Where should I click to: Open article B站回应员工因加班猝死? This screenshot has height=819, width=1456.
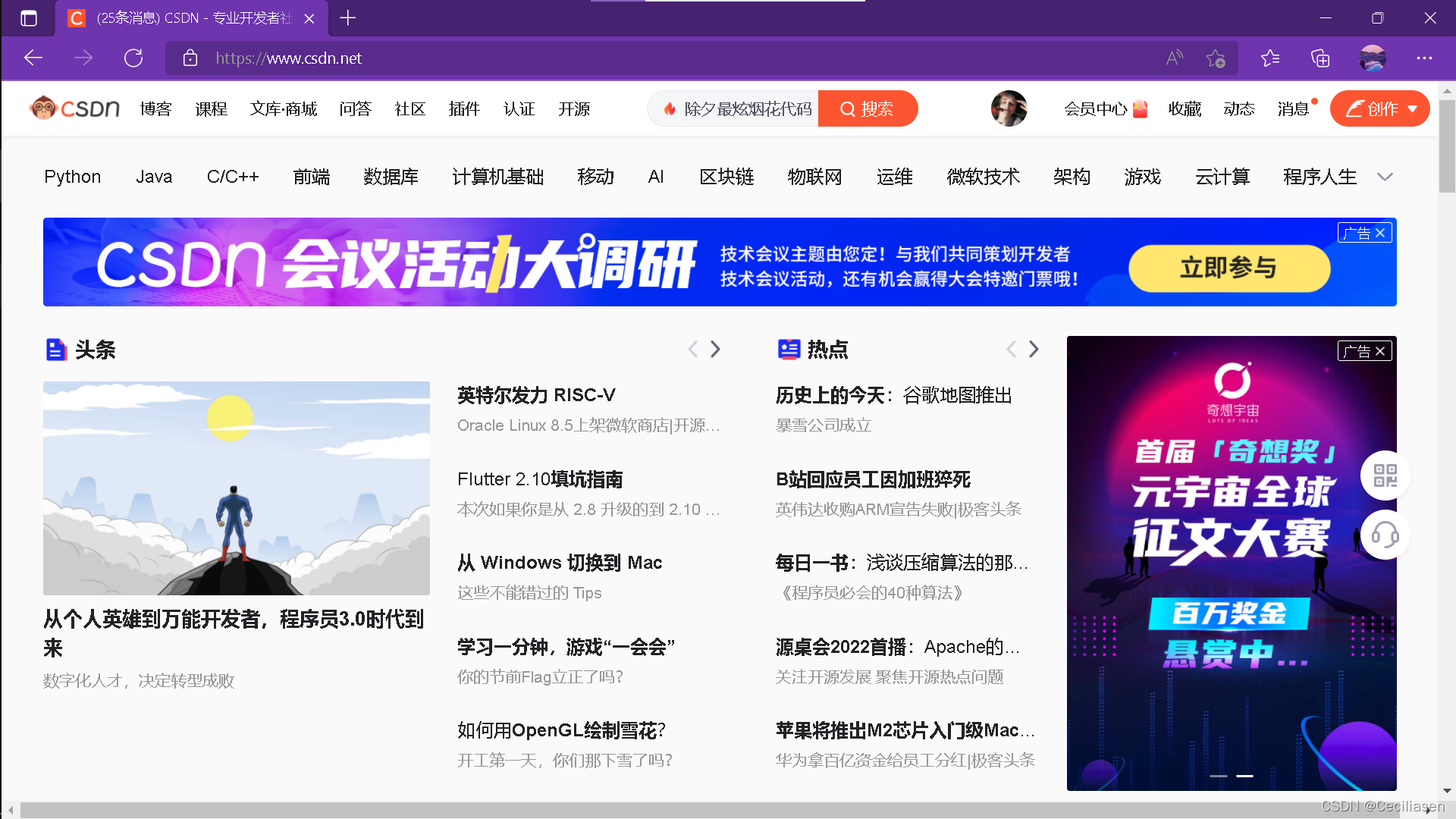click(x=873, y=479)
